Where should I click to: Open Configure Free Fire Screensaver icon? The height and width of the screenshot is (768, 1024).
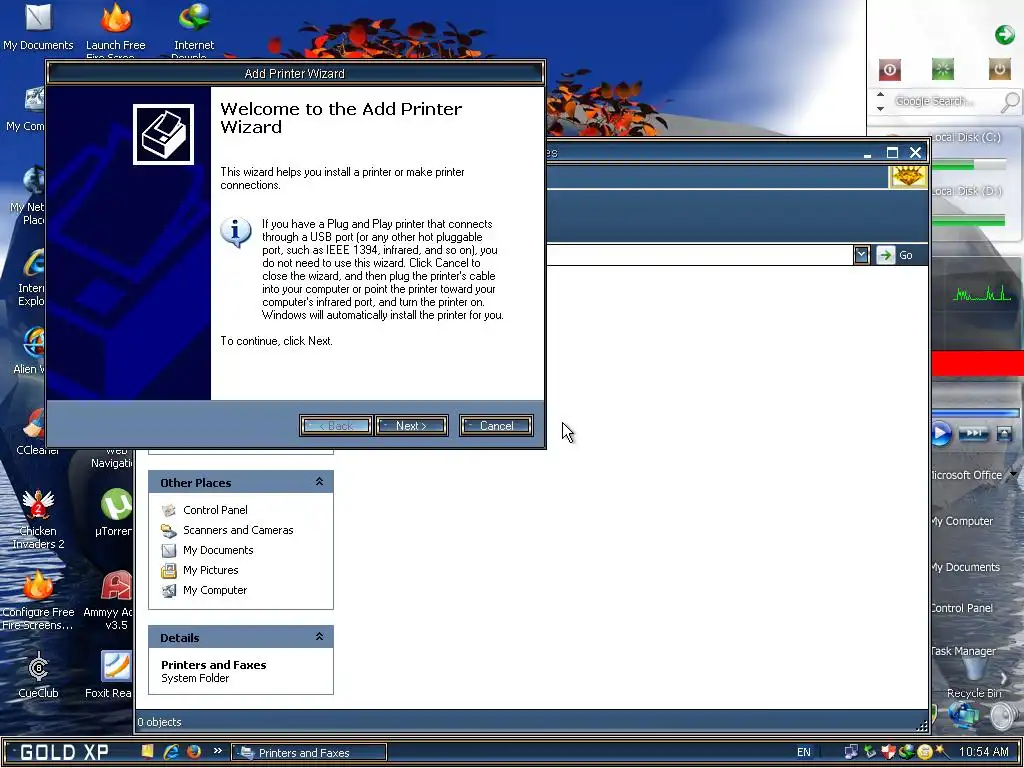pos(38,601)
